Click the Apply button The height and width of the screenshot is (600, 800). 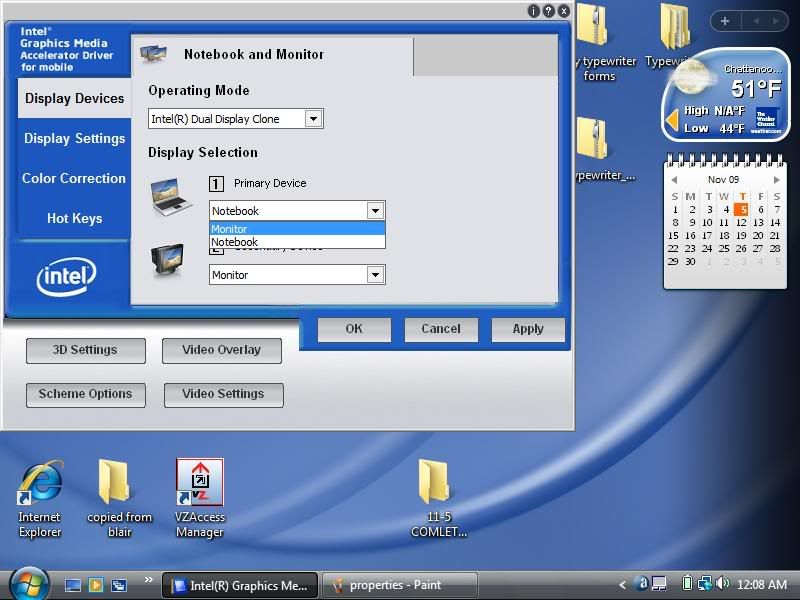[528, 329]
